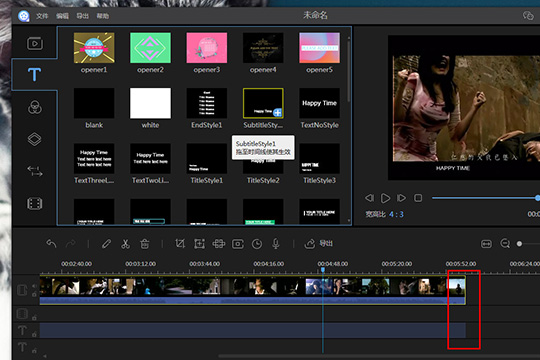Start voiceover with microphone icon
Image resolution: width=540 pixels, height=360 pixels.
(x=276, y=244)
